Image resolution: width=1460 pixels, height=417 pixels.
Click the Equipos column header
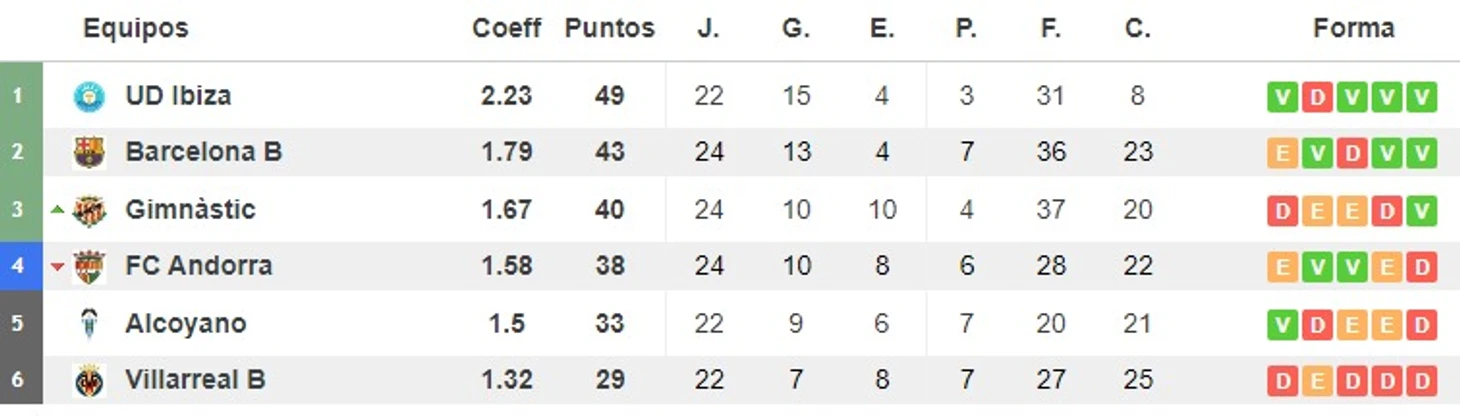pos(135,28)
